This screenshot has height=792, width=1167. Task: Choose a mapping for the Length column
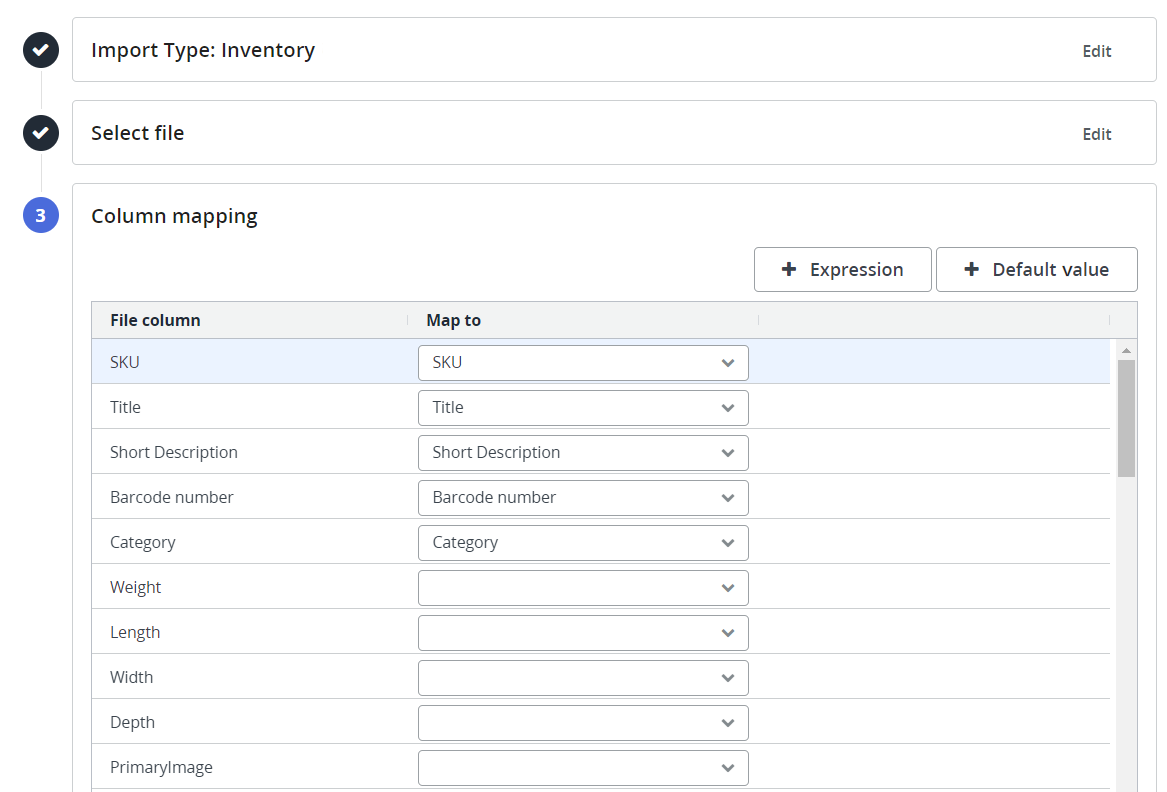click(582, 633)
